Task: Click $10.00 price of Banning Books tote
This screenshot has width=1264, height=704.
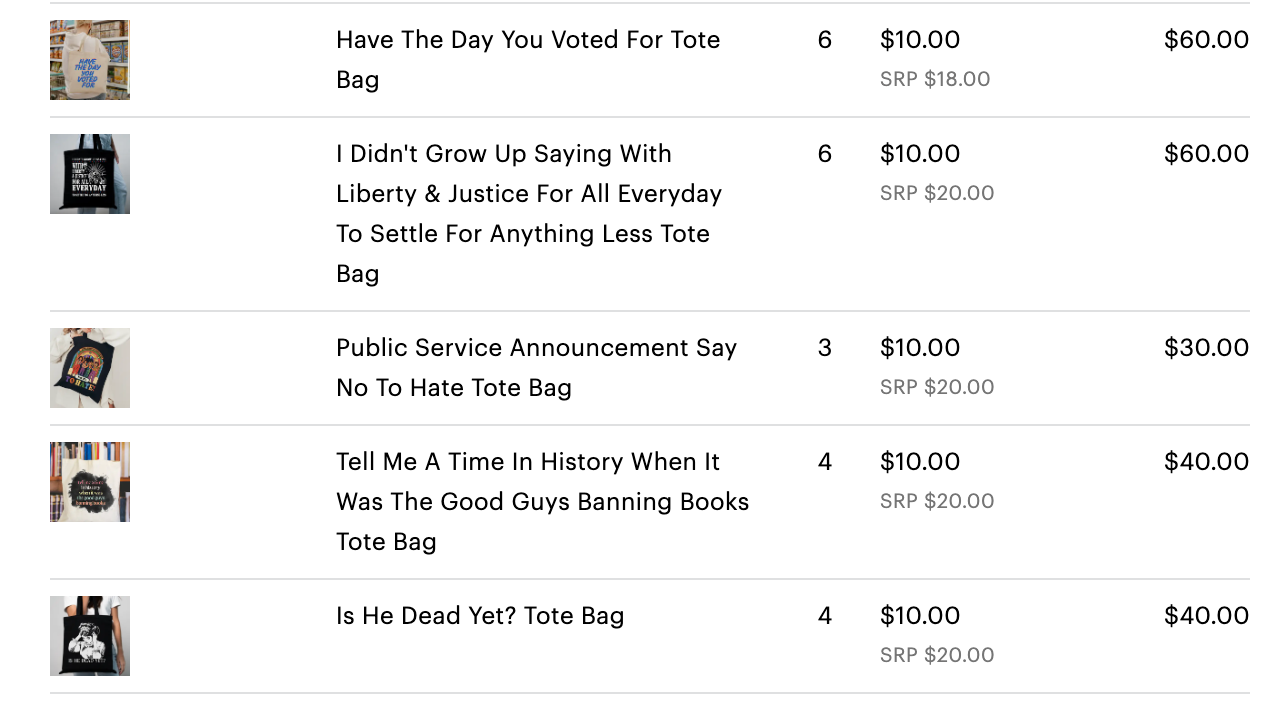Action: tap(920, 462)
